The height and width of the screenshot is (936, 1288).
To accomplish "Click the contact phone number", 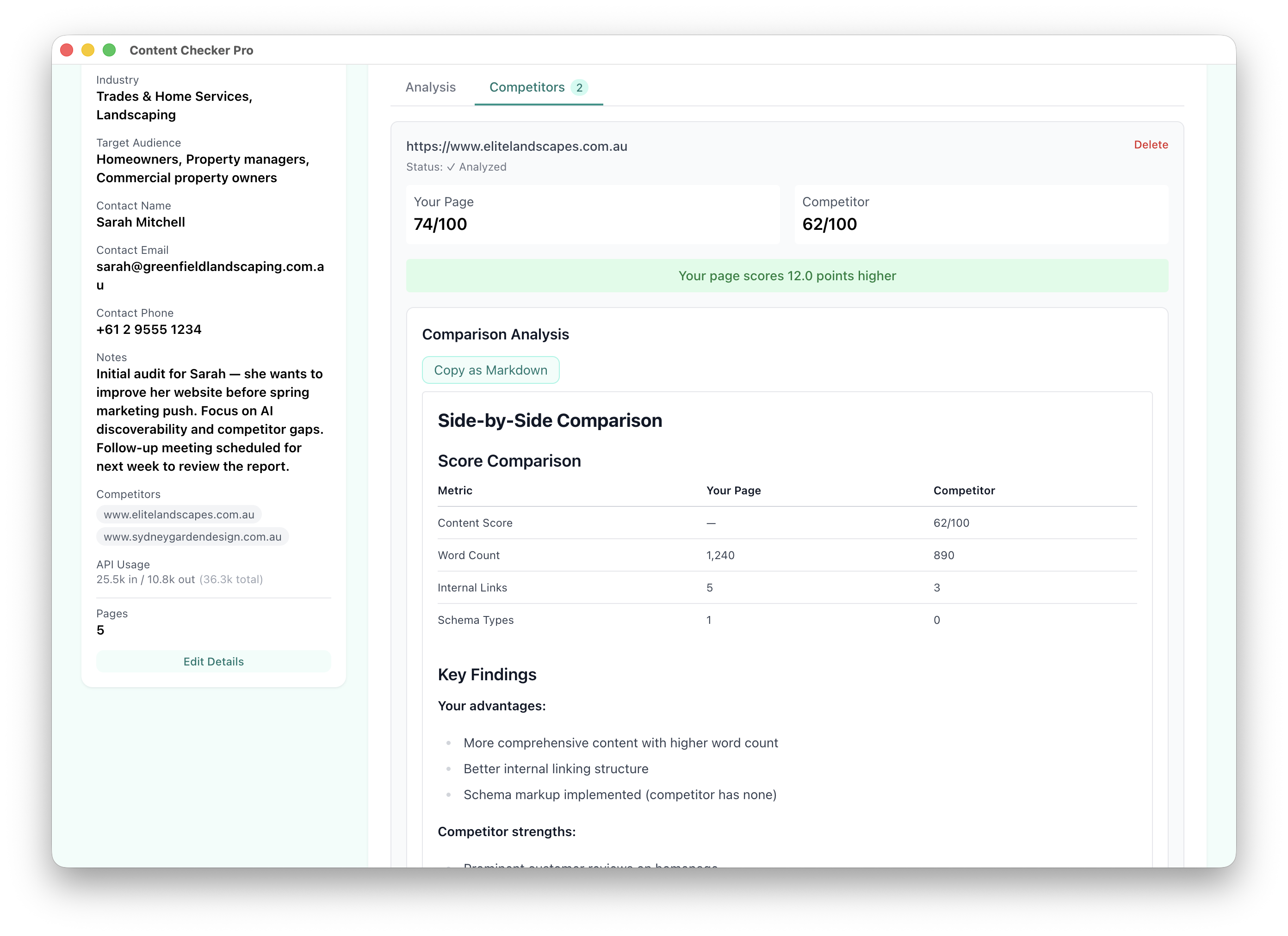I will (x=149, y=330).
